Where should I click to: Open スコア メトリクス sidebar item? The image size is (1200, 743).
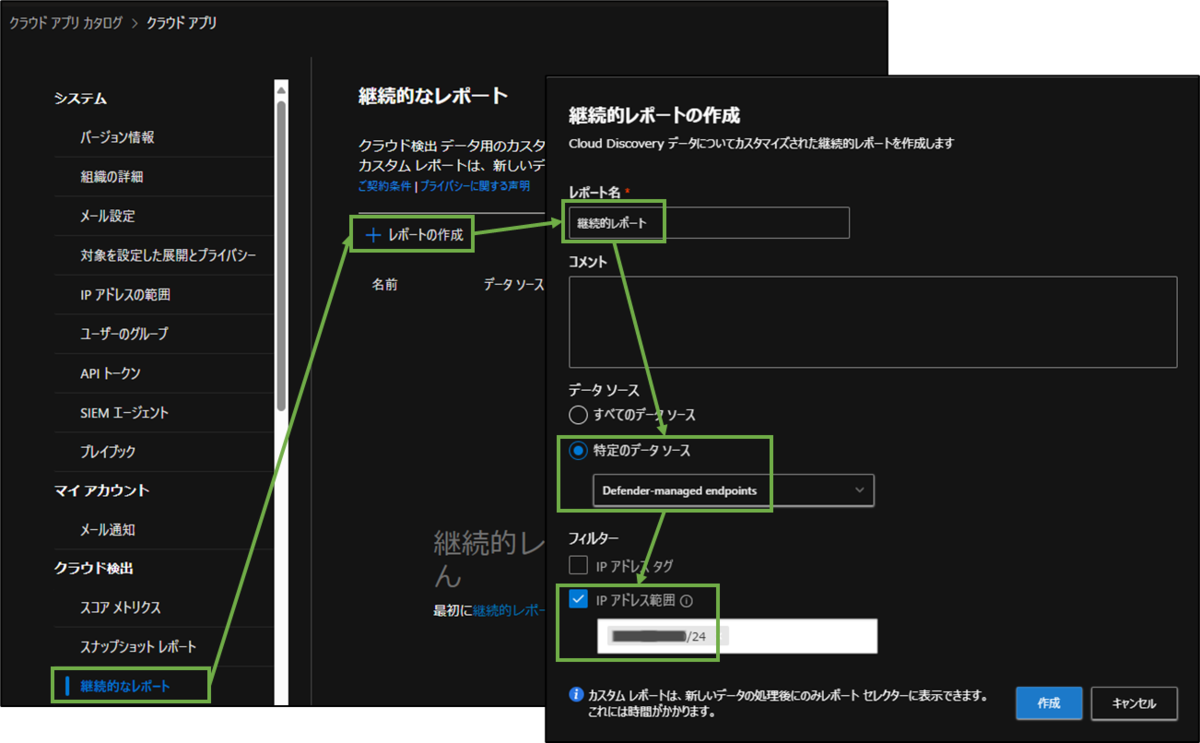[120, 608]
